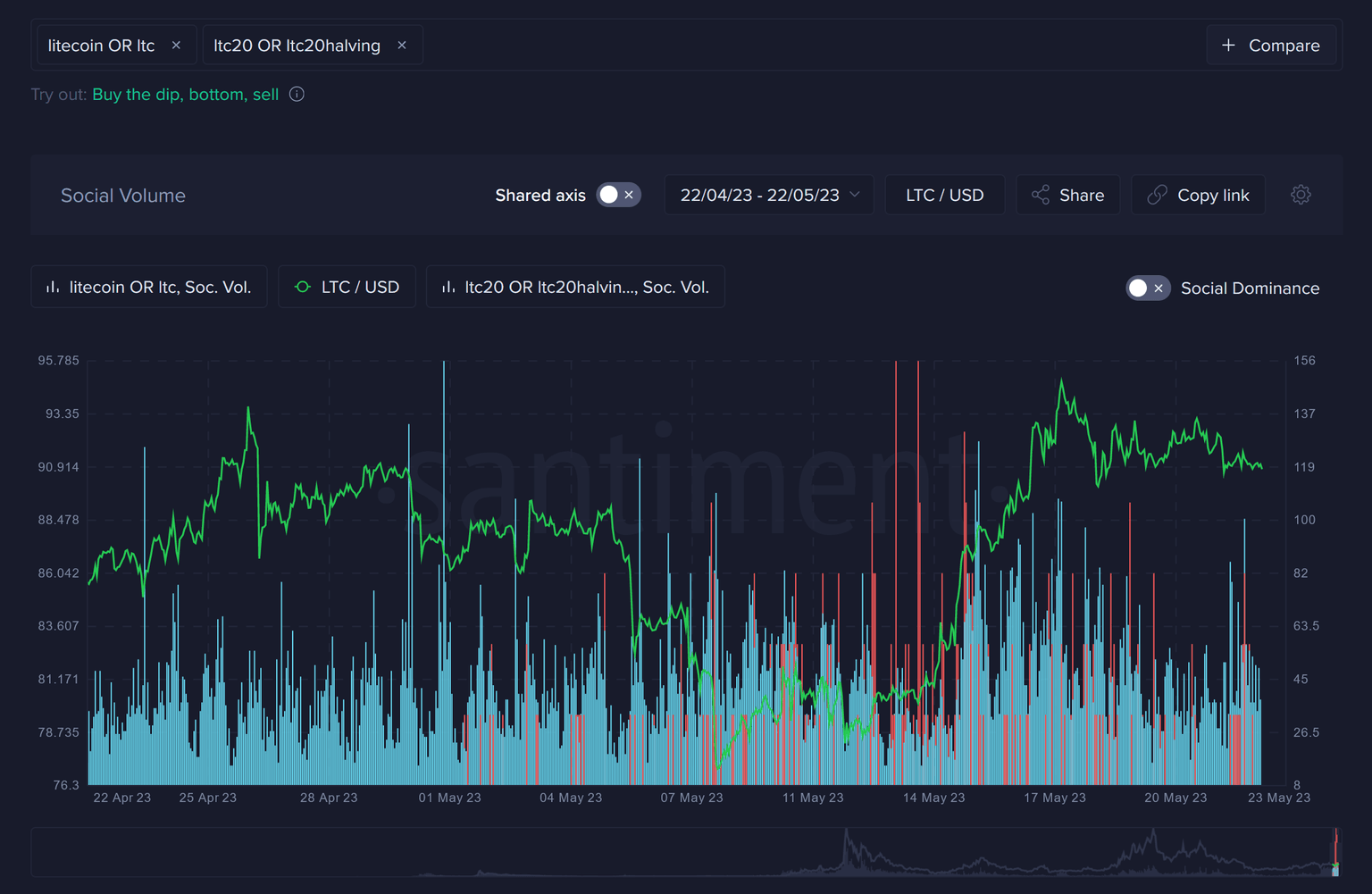This screenshot has height=894, width=1372.
Task: Open the 22/04/23 - 22/05/23 date range picker
Action: (768, 195)
